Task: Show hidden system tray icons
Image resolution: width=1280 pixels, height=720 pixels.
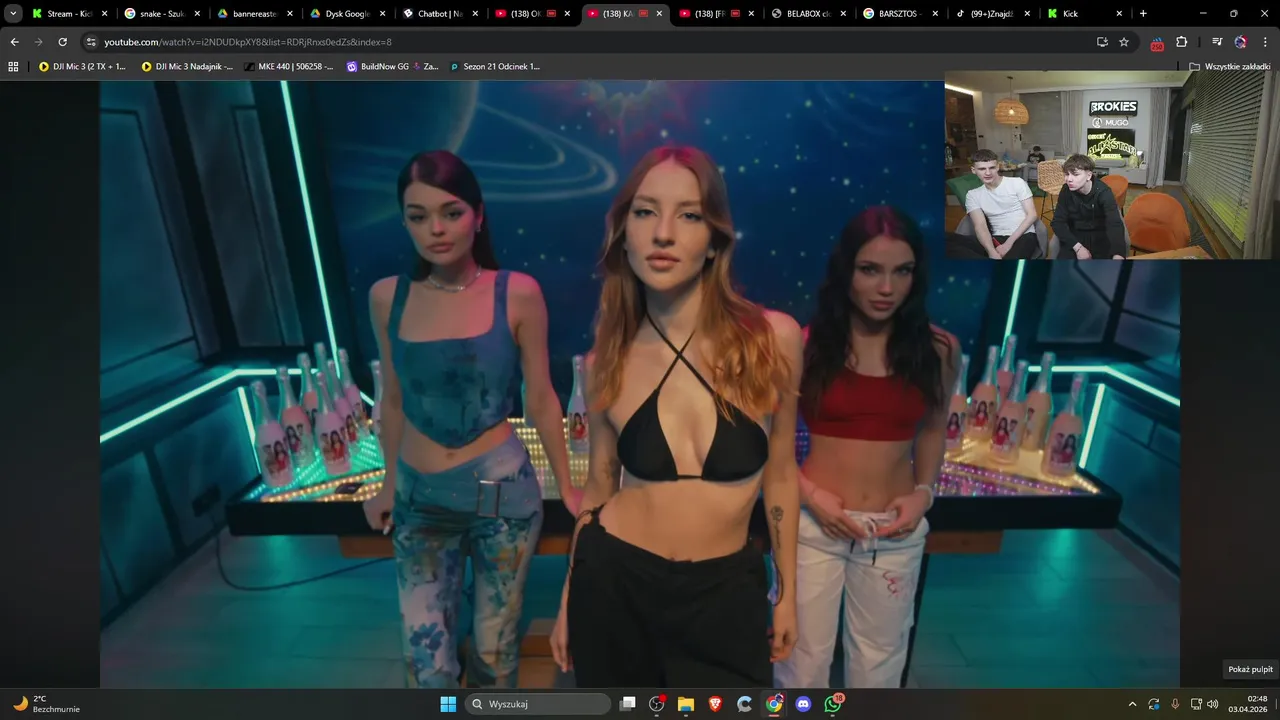Action: coord(1132,704)
